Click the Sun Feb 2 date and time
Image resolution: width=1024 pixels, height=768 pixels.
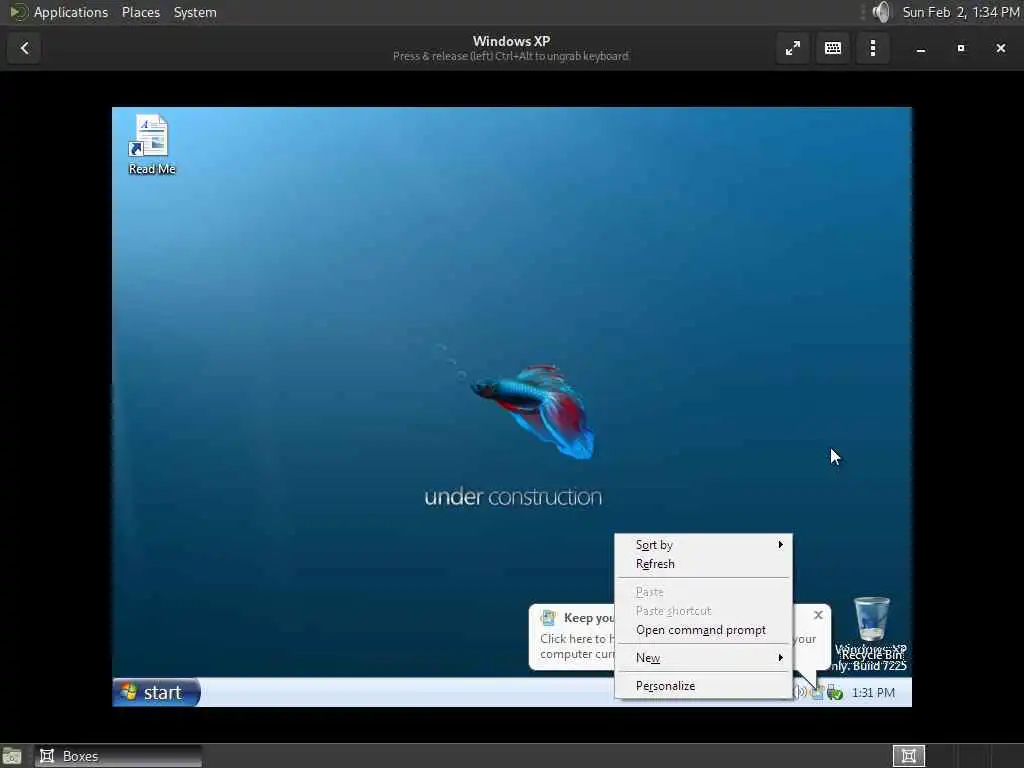(x=961, y=12)
